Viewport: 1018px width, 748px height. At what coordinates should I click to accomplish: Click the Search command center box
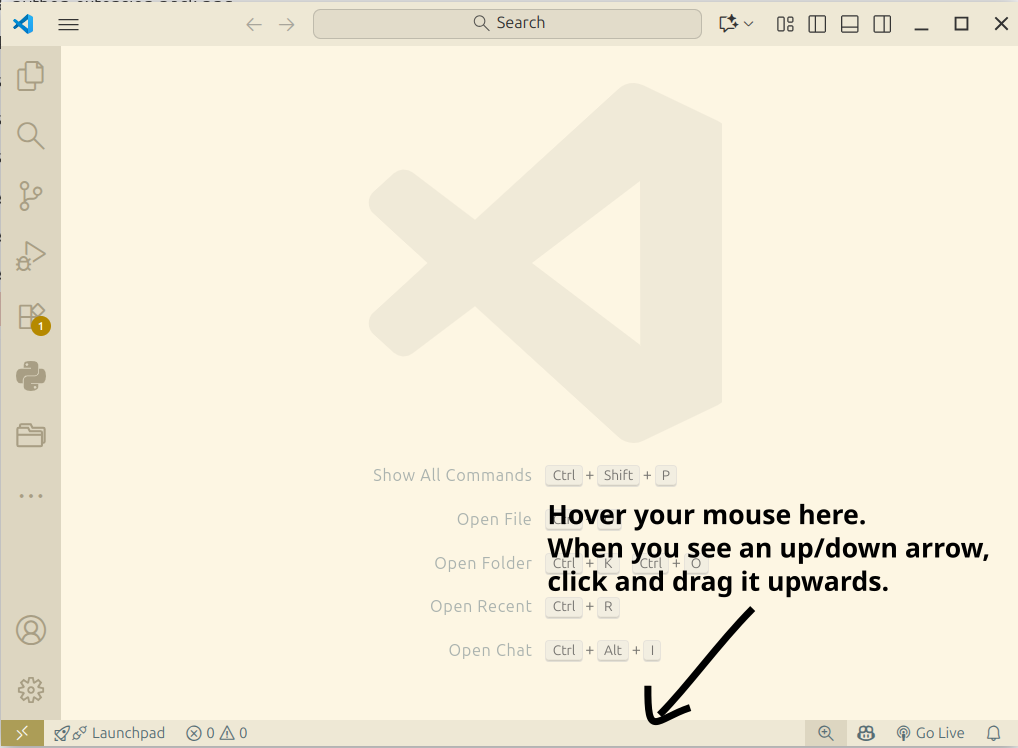pos(507,23)
